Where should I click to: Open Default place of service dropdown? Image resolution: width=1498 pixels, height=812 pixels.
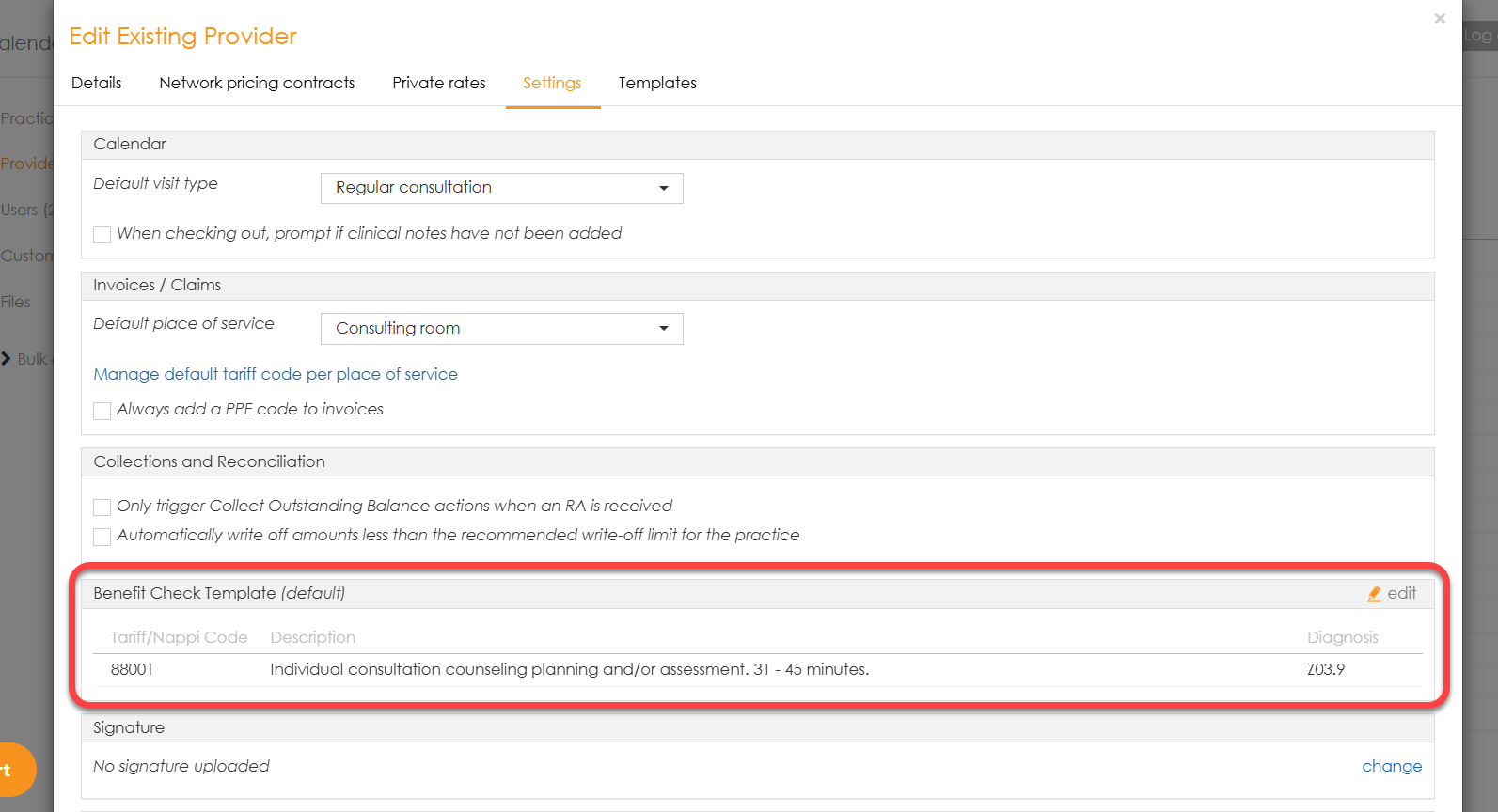click(501, 329)
